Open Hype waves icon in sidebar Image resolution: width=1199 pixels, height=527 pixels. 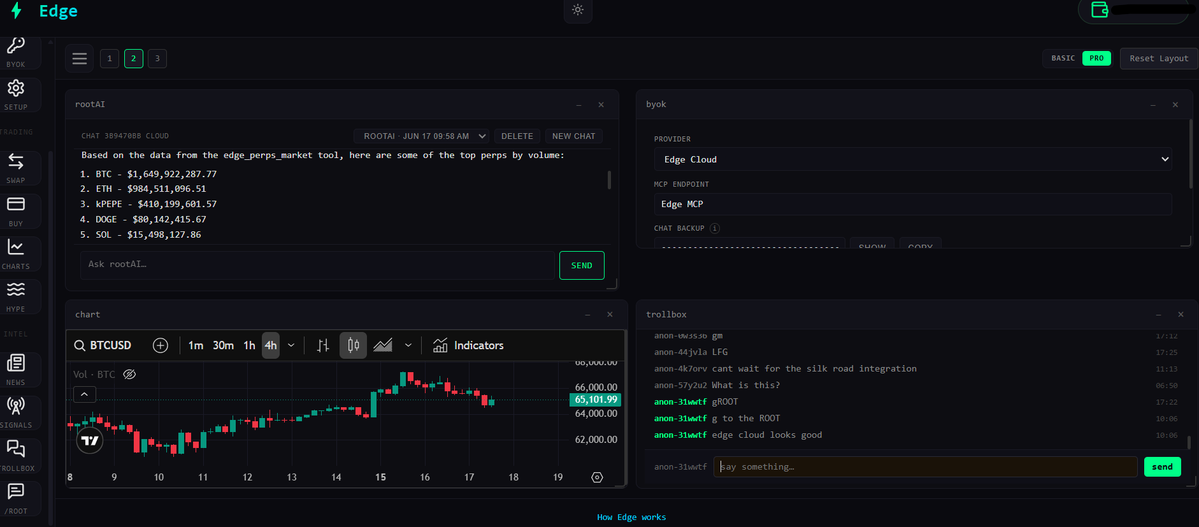[16, 297]
